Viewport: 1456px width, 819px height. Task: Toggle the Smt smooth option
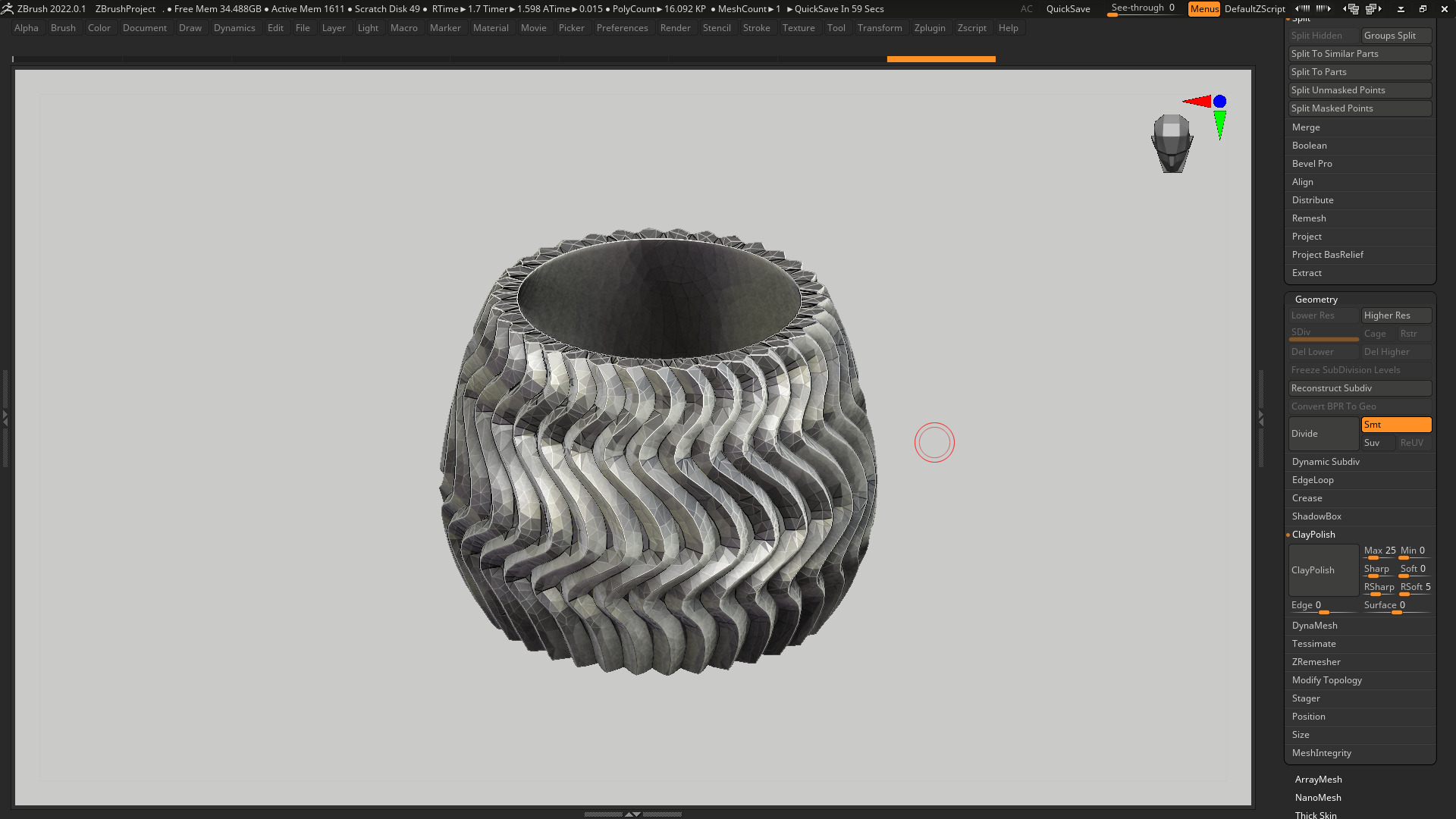1396,425
